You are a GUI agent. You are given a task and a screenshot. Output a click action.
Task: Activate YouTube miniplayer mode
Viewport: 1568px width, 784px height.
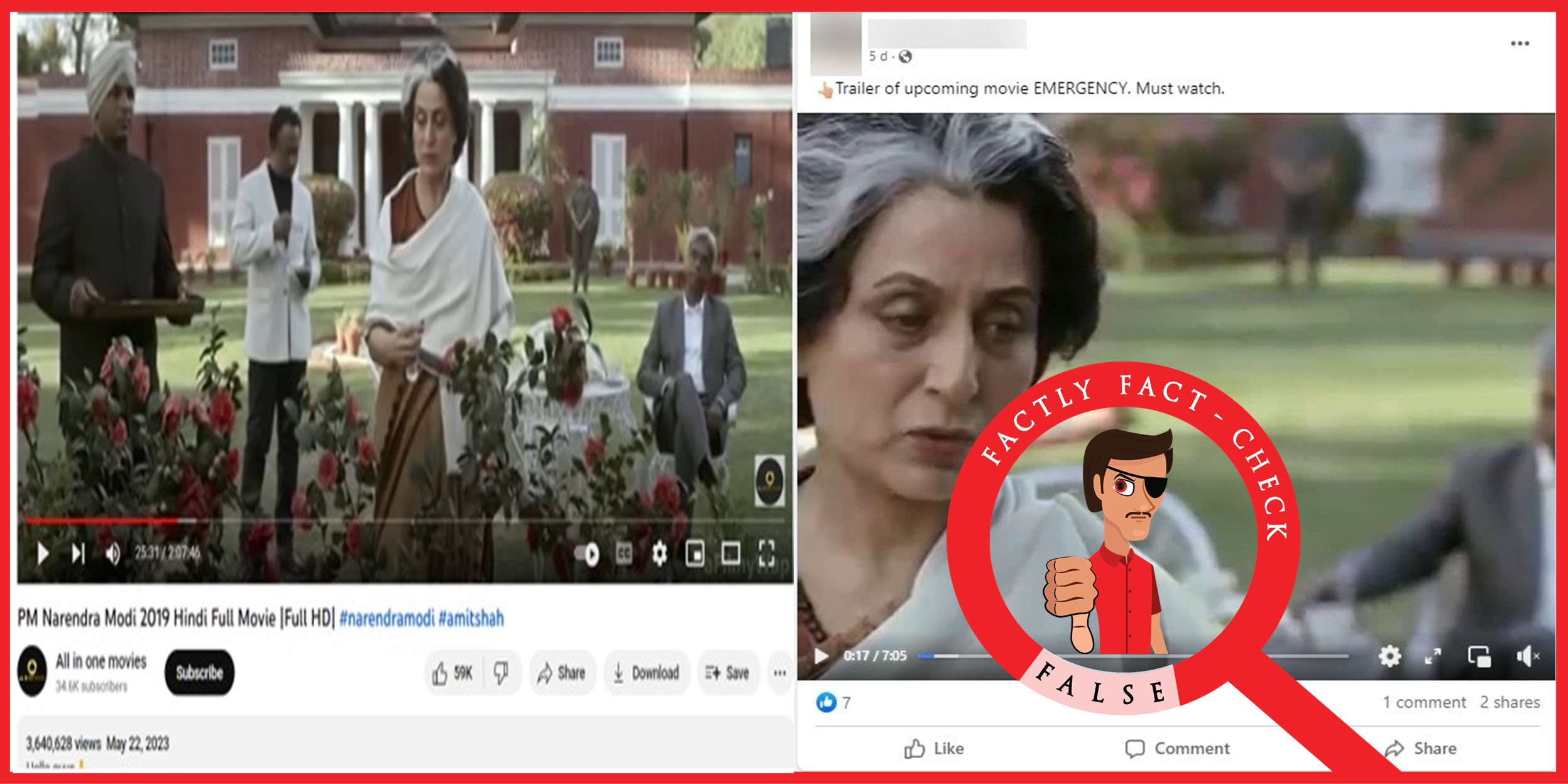point(694,554)
